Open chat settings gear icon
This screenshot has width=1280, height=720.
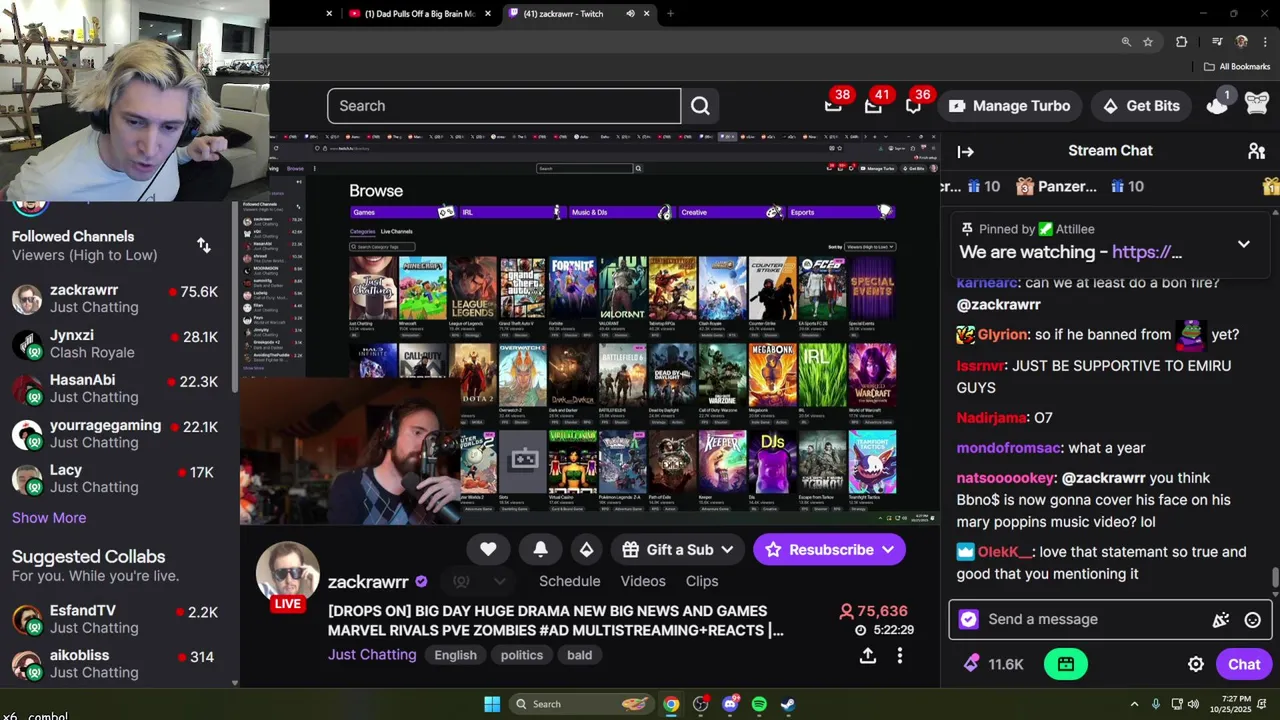tap(1195, 664)
